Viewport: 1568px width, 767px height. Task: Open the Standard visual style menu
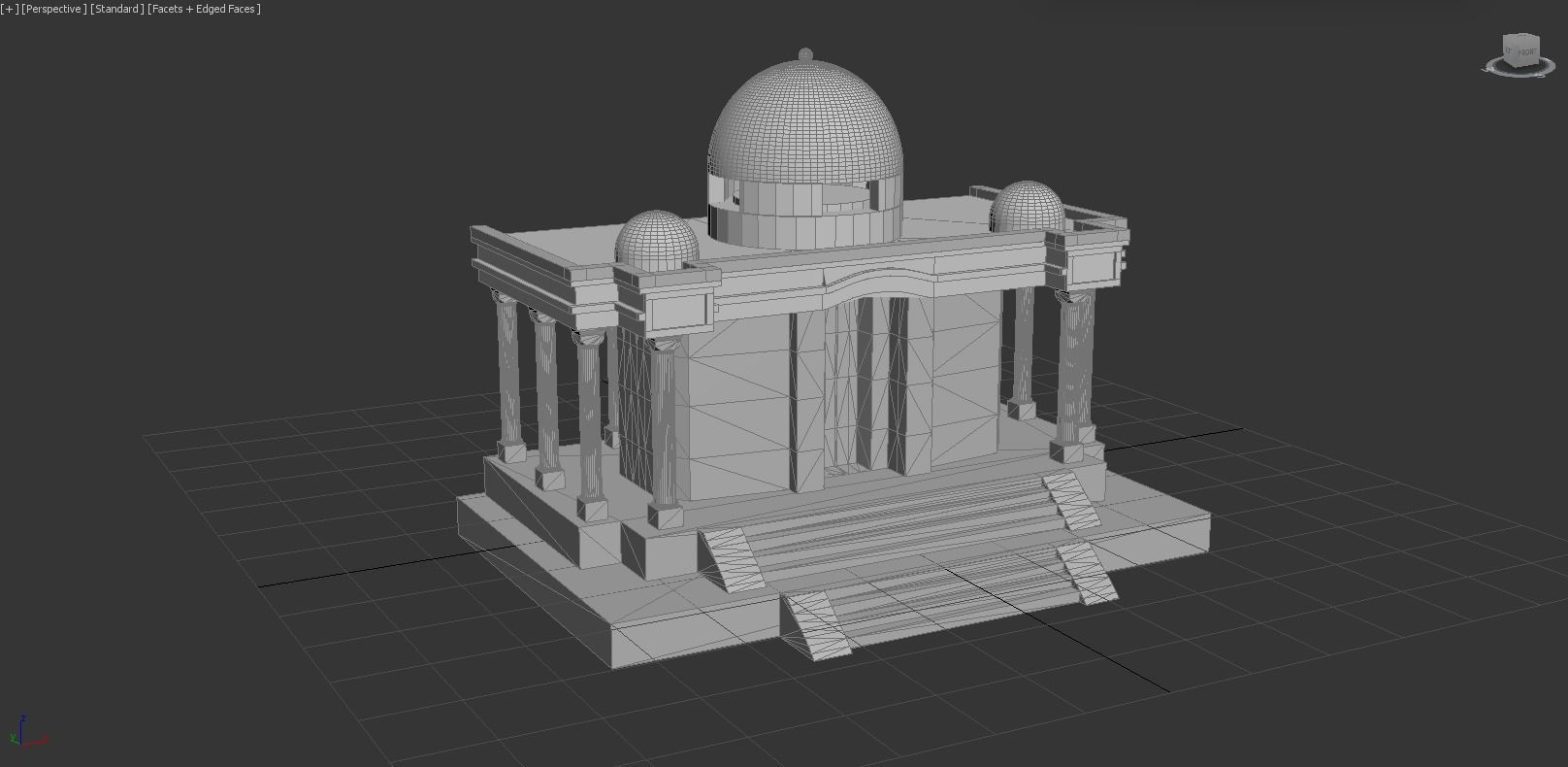click(x=117, y=9)
